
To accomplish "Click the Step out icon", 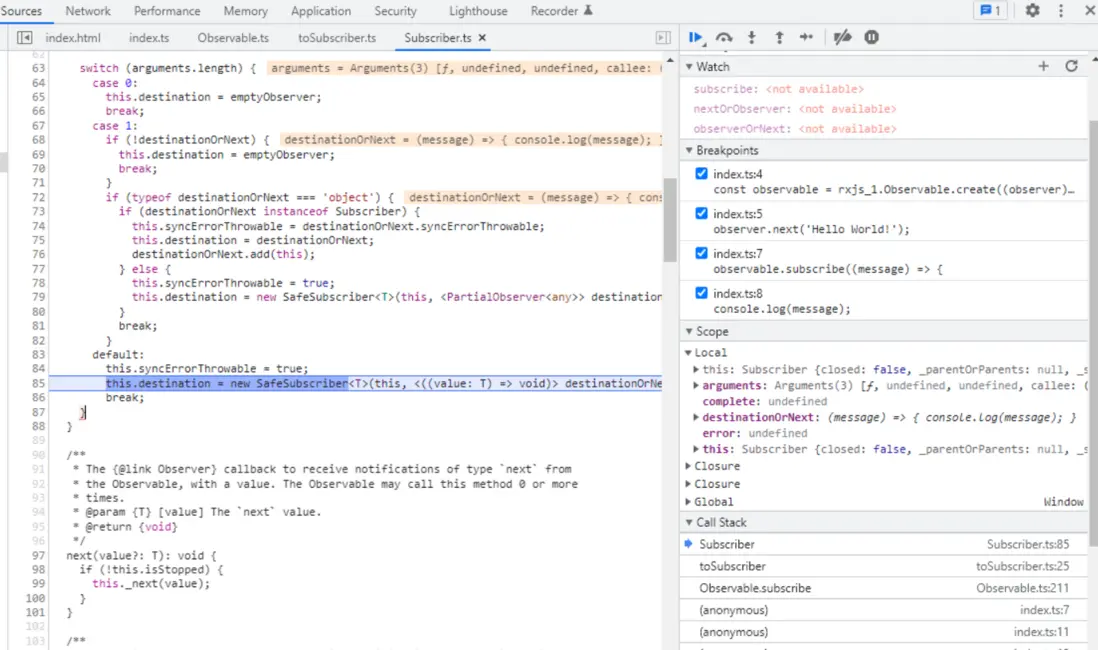I will click(x=779, y=37).
